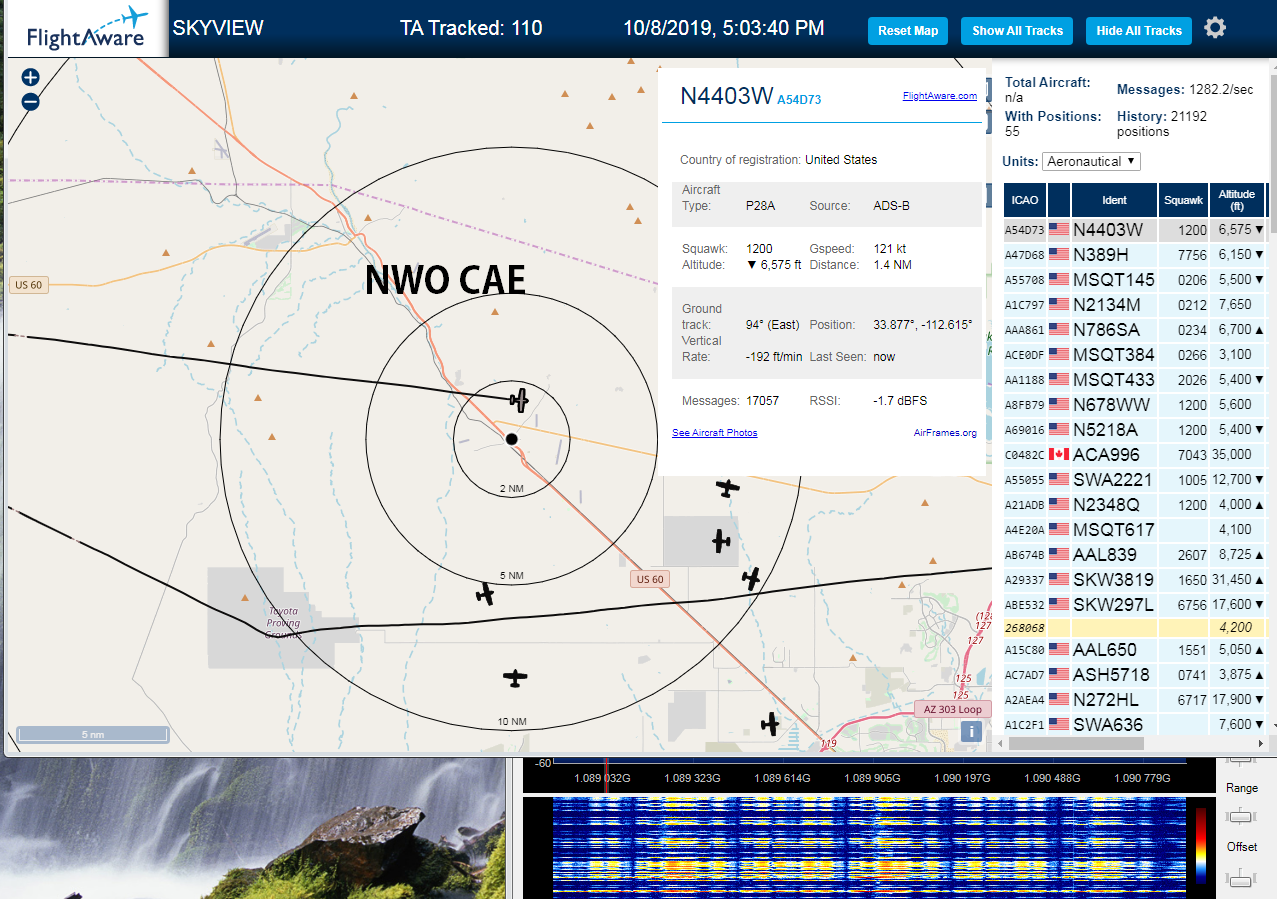Select the N2348Q aircraft row

tap(1135, 505)
